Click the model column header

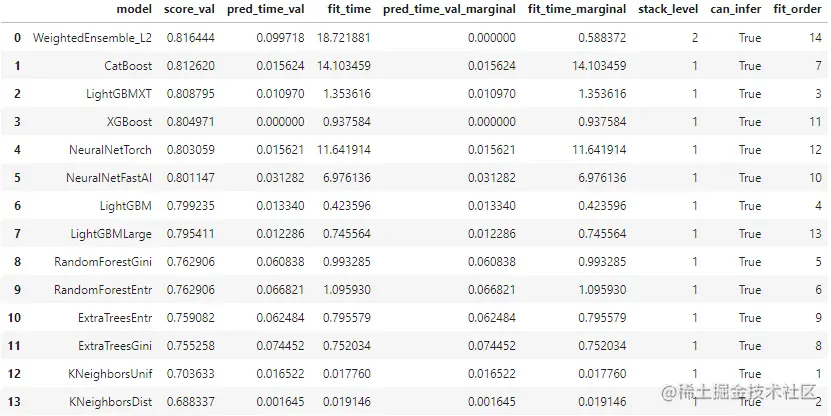click(x=134, y=10)
